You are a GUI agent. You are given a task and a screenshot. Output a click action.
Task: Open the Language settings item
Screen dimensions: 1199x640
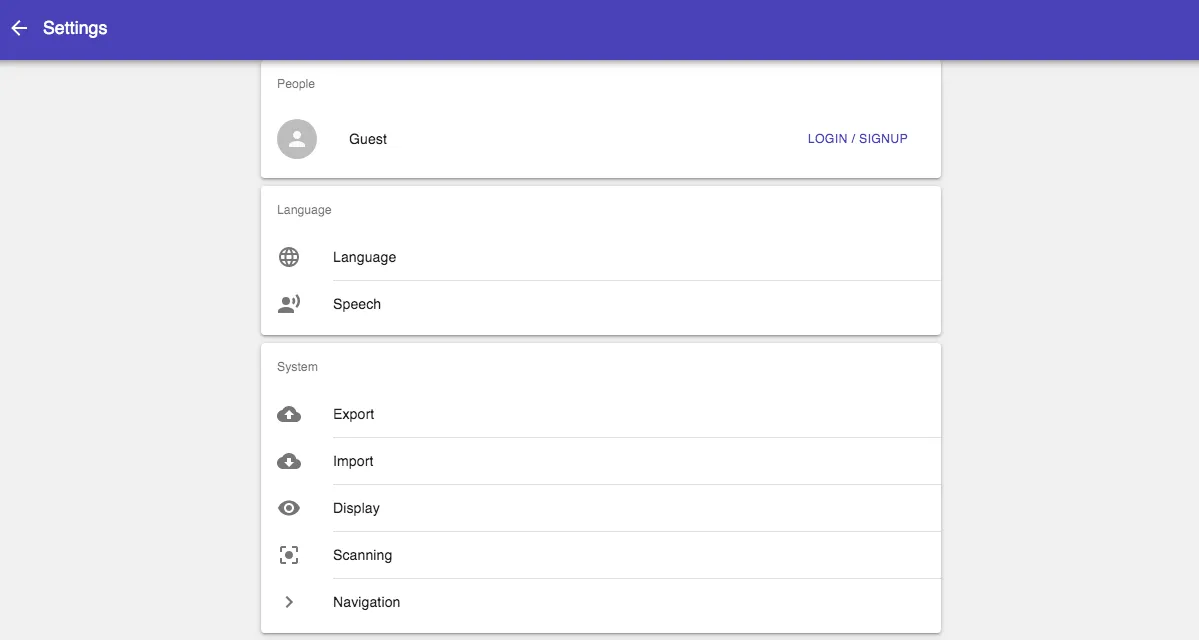(364, 257)
